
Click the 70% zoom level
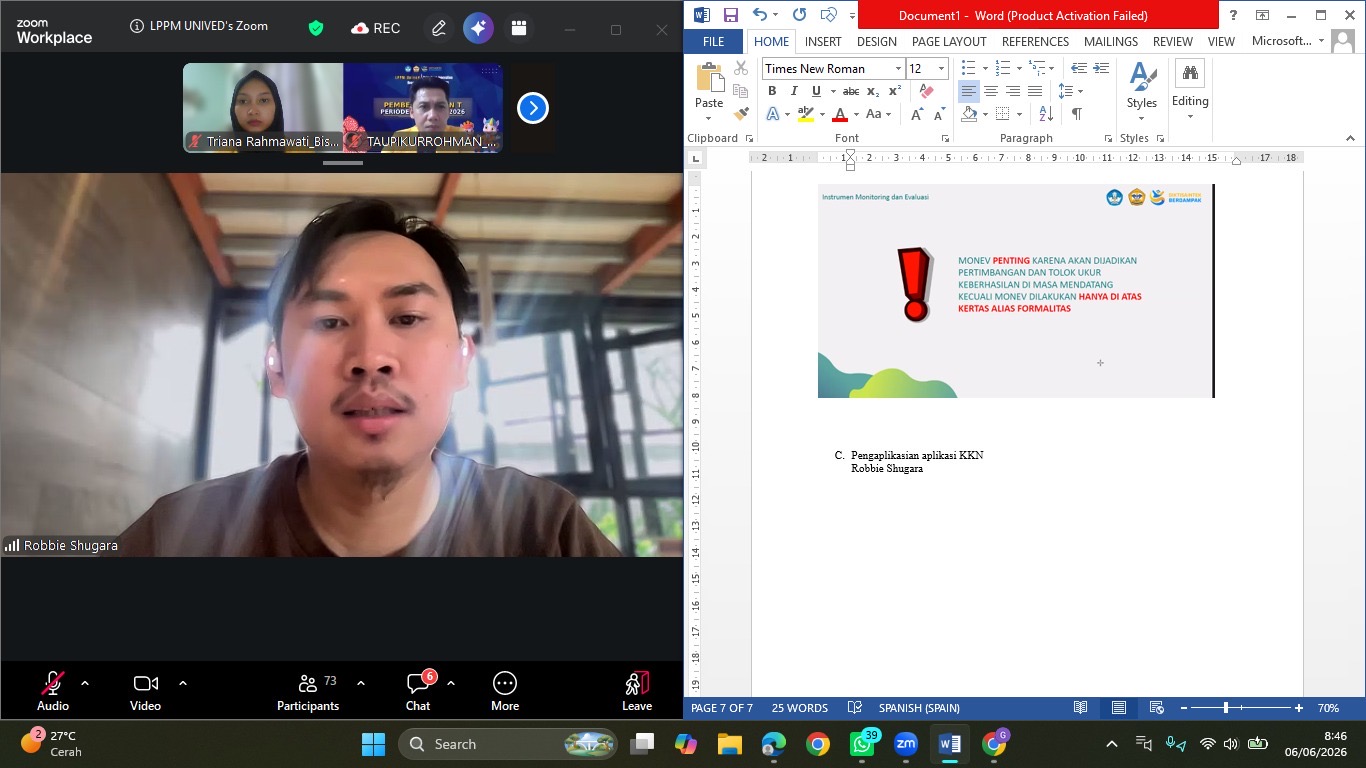coord(1328,708)
